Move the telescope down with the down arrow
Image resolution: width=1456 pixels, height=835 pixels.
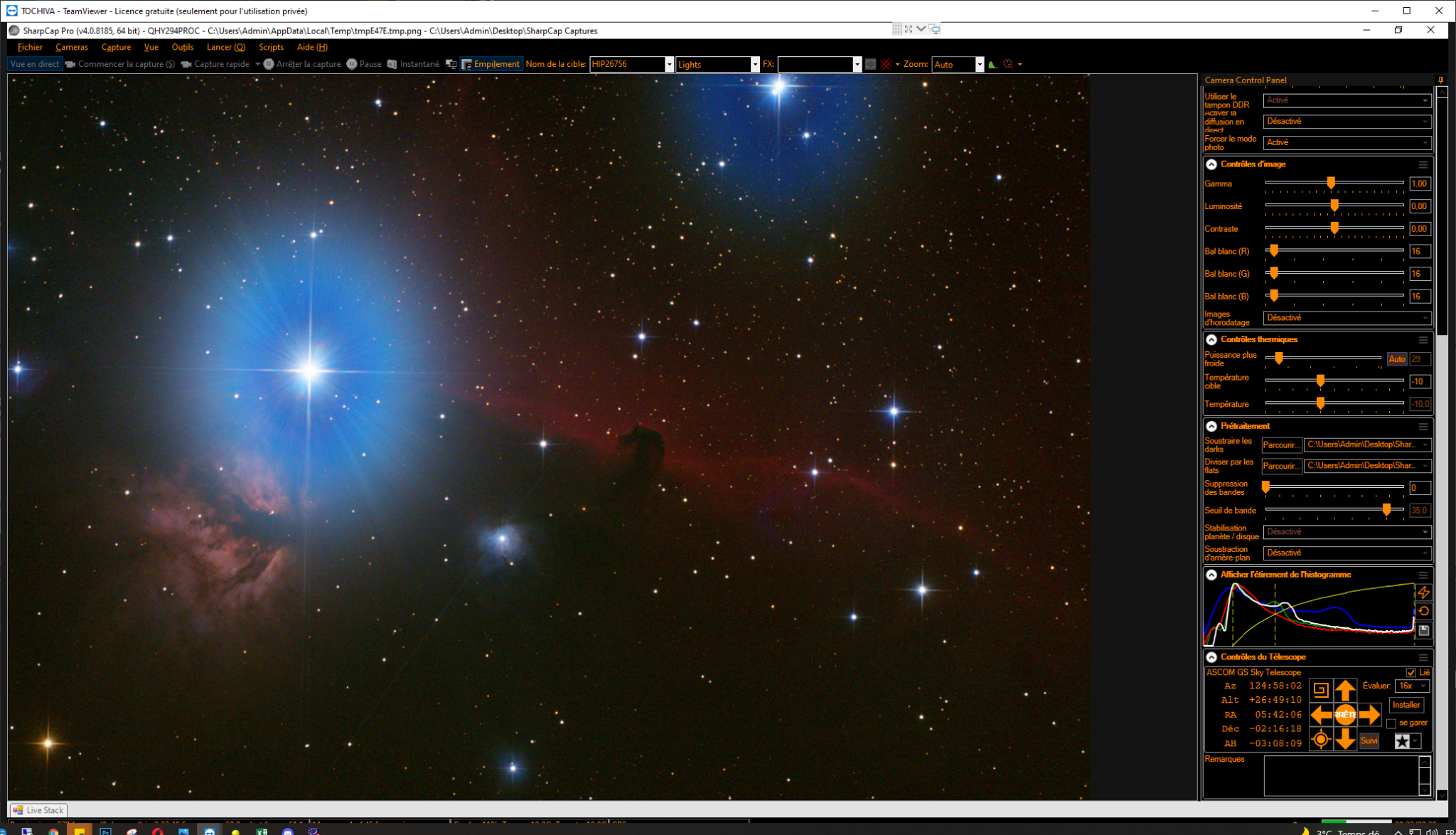(x=1344, y=740)
